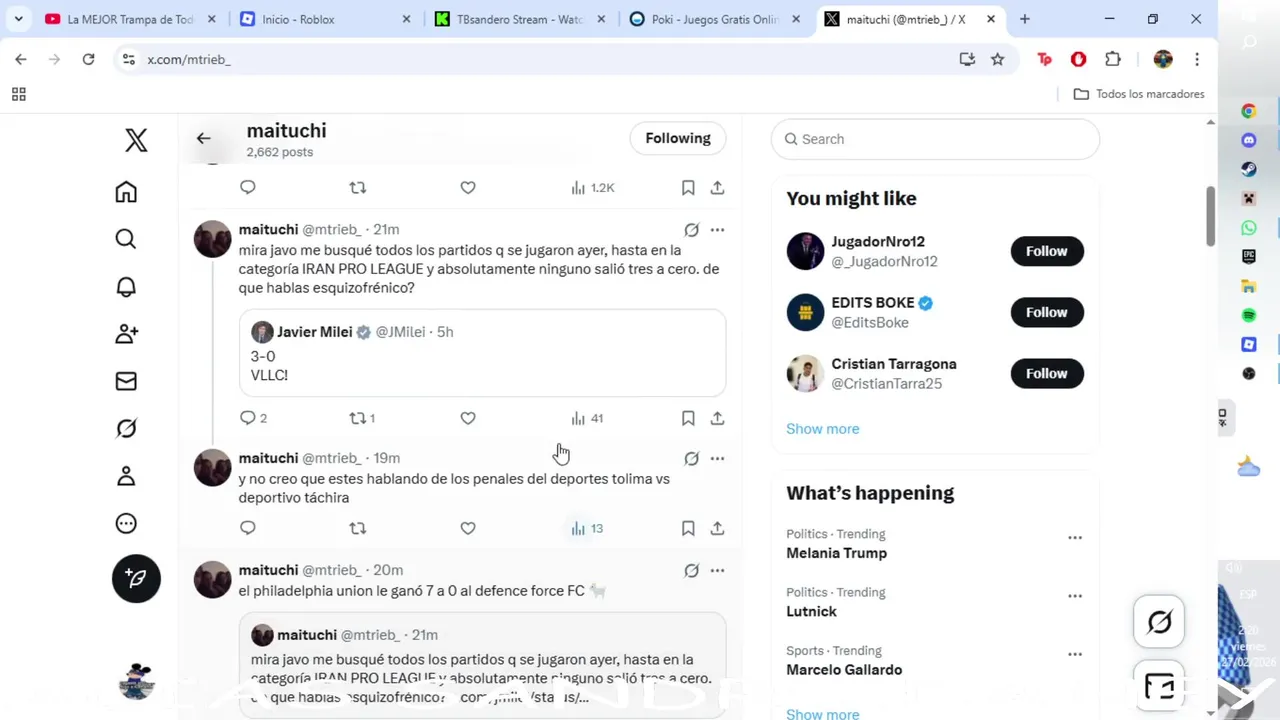Open X Home from sidebar

tap(126, 192)
